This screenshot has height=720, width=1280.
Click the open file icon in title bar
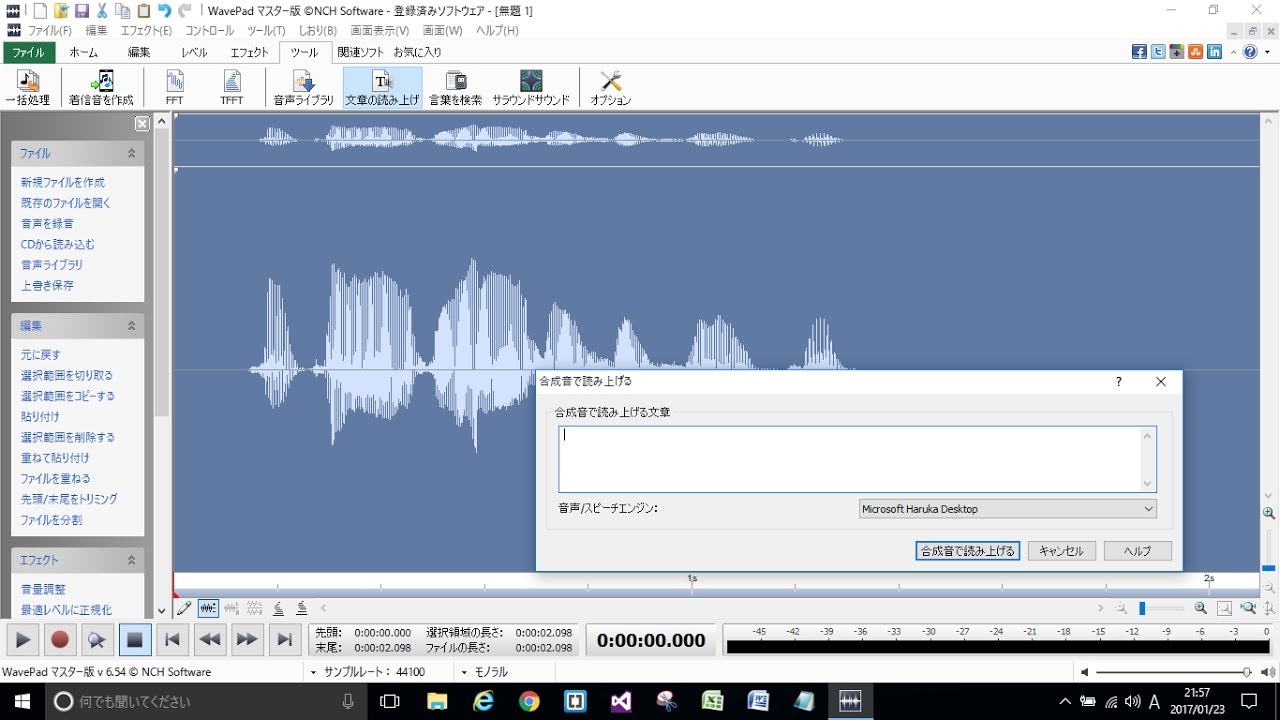[x=62, y=10]
